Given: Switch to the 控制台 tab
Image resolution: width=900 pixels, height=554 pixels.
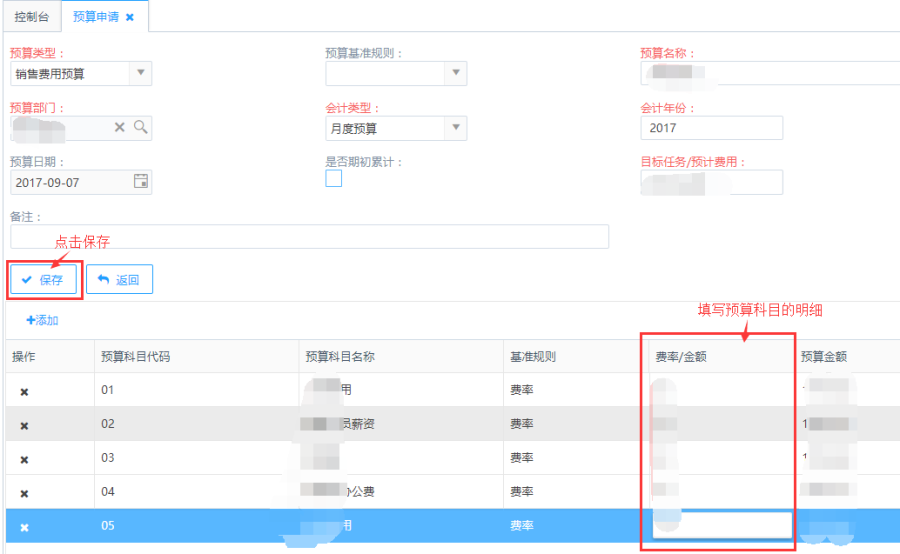Looking at the screenshot, I should point(31,17).
